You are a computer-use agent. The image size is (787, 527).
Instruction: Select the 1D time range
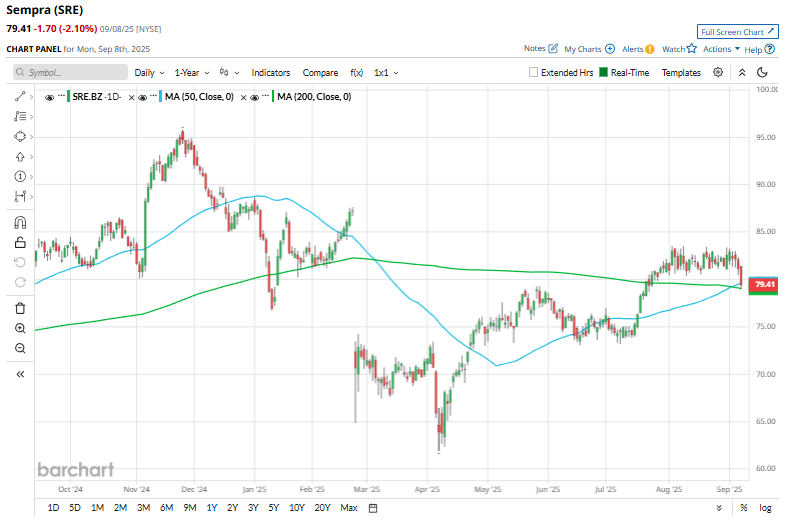coord(53,508)
